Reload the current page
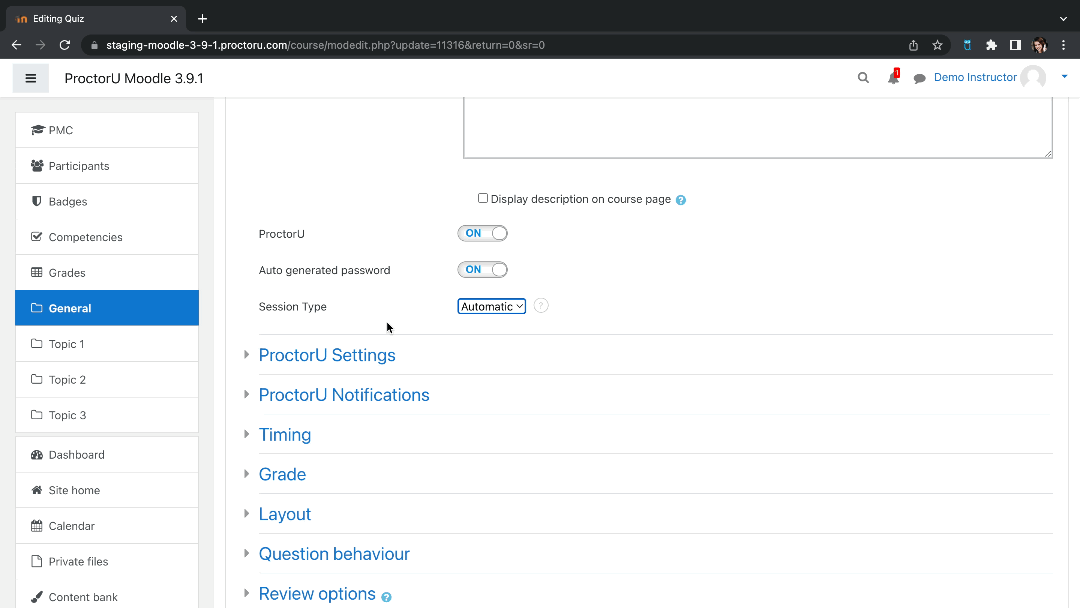Screen dimensions: 1080x608 (x=65, y=45)
